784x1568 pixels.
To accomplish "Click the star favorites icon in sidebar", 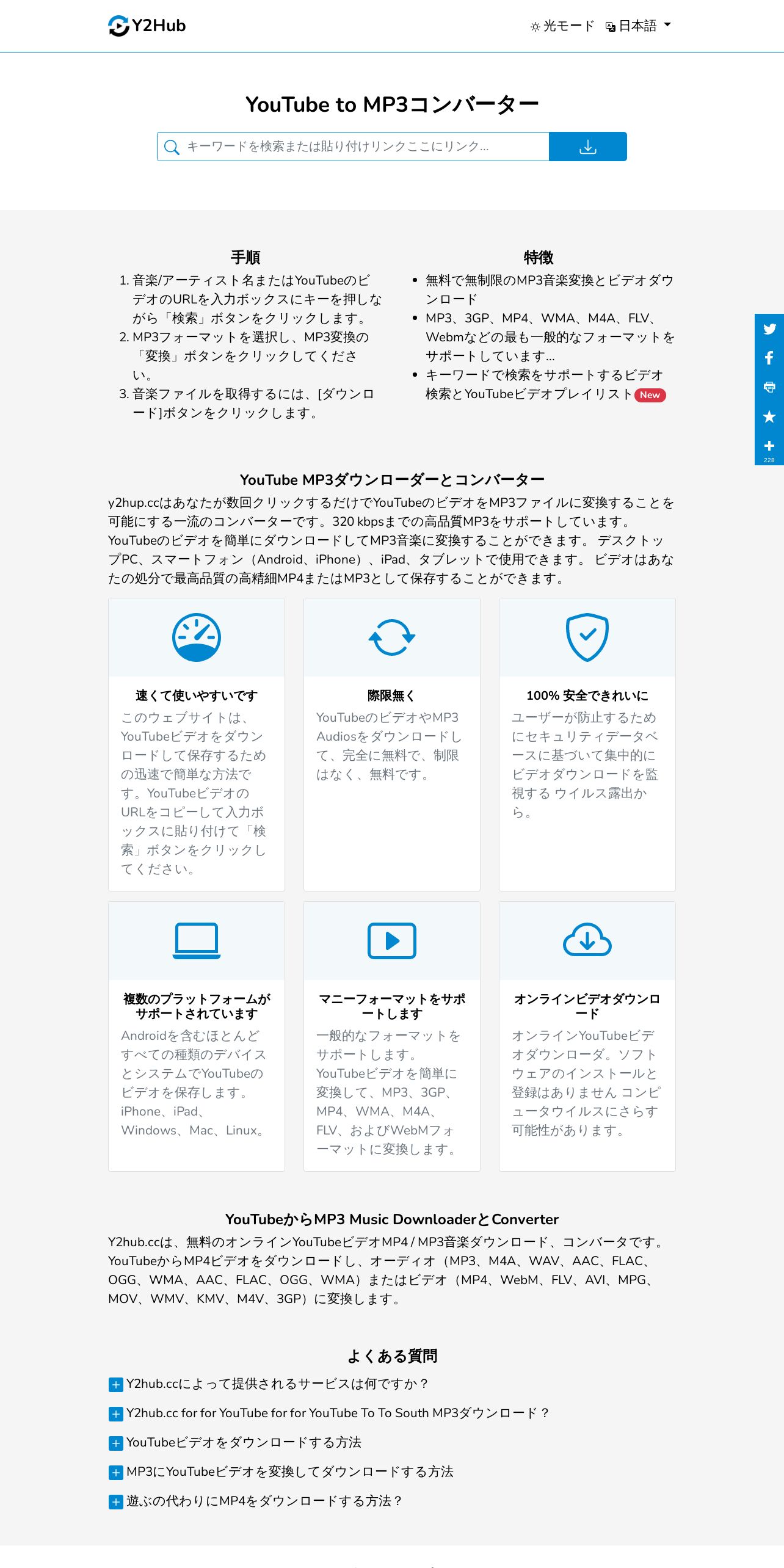I will (769, 416).
